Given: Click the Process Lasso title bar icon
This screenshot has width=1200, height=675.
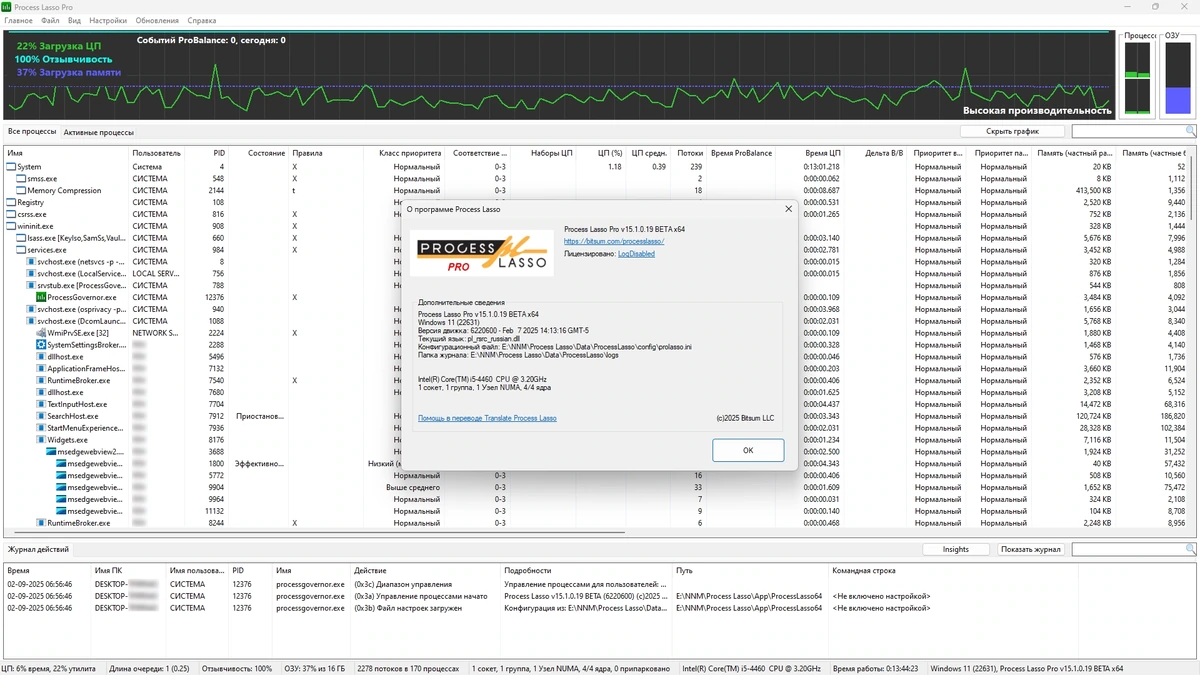Looking at the screenshot, I should (8, 7).
